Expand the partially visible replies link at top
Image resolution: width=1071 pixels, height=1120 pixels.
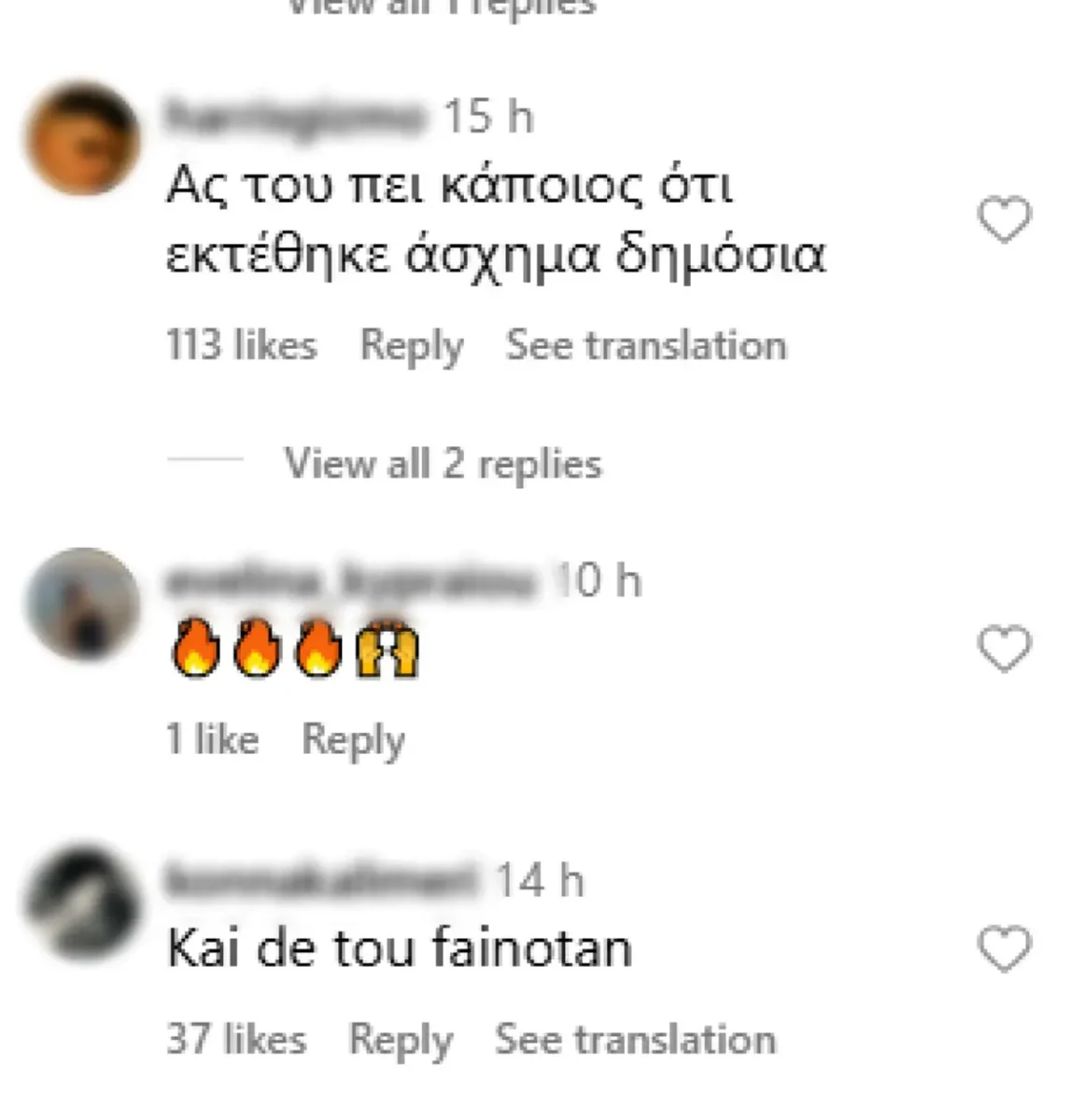[x=441, y=7]
